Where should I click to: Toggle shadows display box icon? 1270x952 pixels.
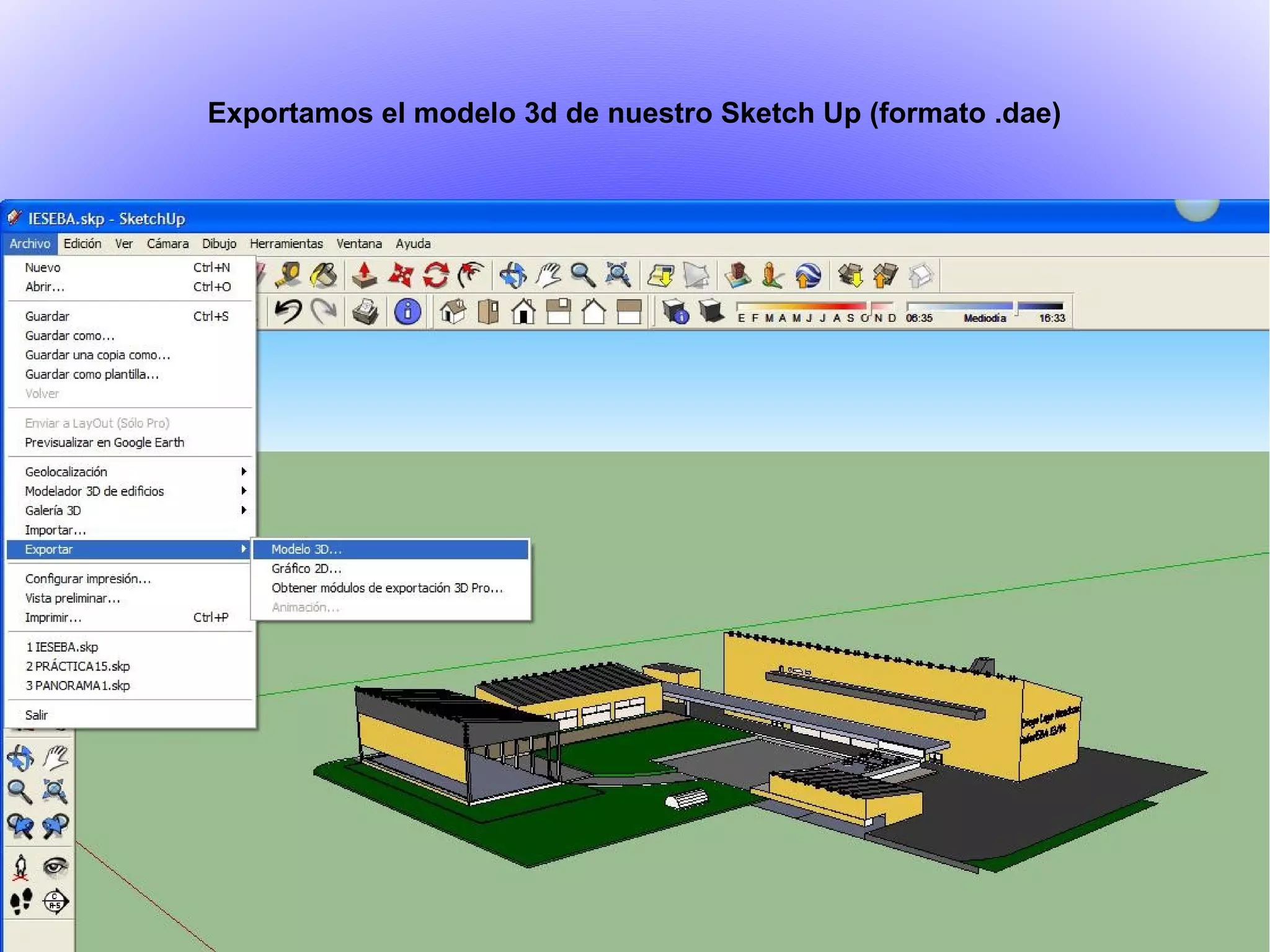(x=711, y=310)
